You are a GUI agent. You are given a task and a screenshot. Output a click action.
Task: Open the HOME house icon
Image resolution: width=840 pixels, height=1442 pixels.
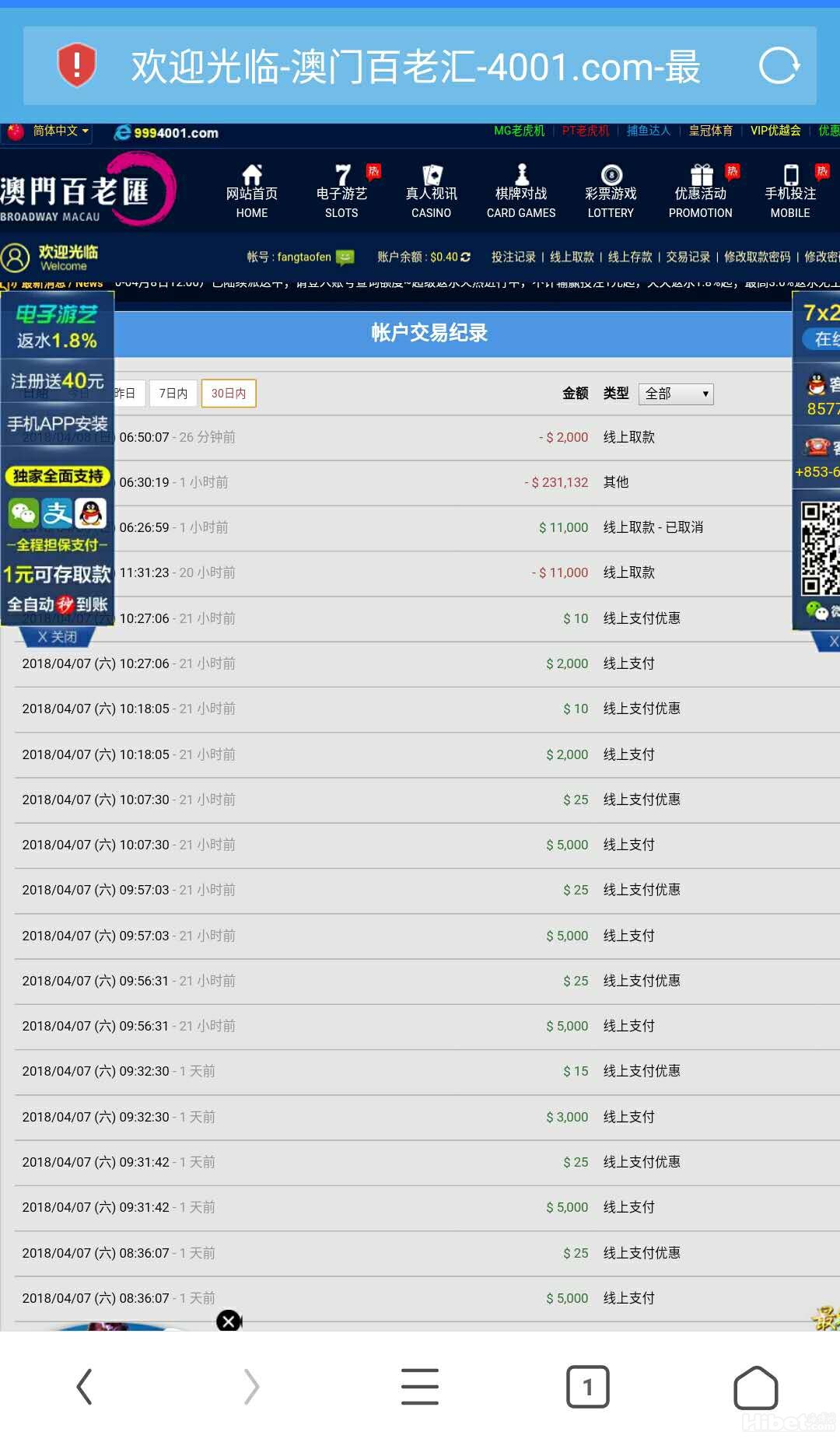click(x=252, y=175)
